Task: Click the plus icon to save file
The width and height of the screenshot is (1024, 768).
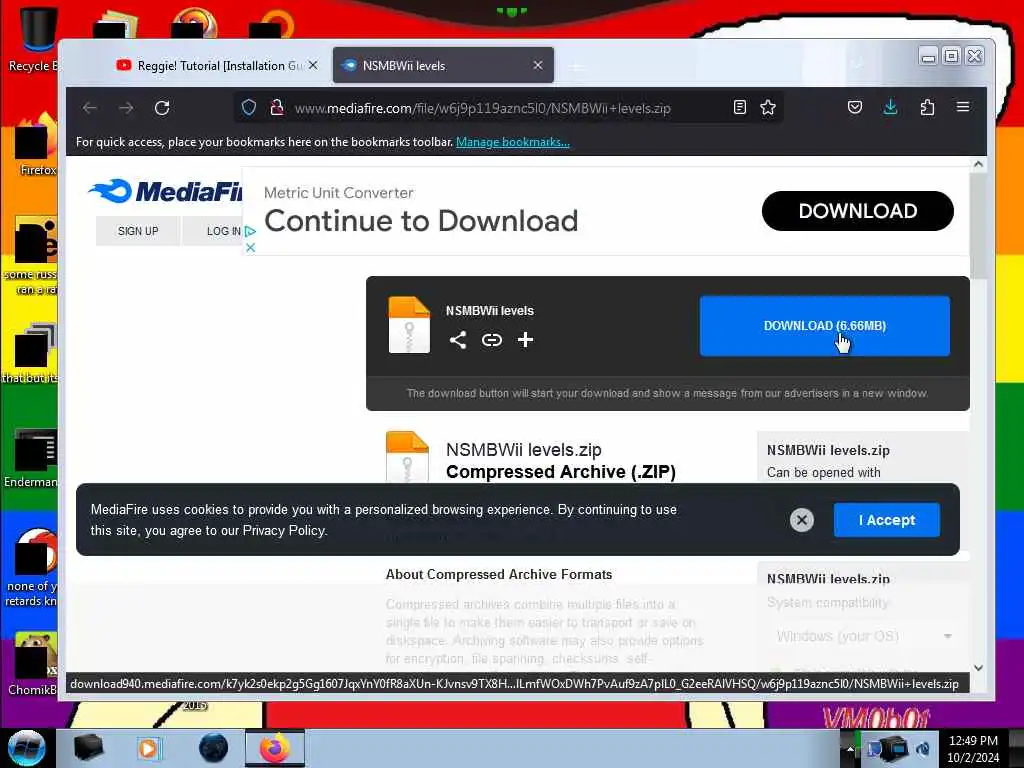Action: pyautogui.click(x=525, y=340)
